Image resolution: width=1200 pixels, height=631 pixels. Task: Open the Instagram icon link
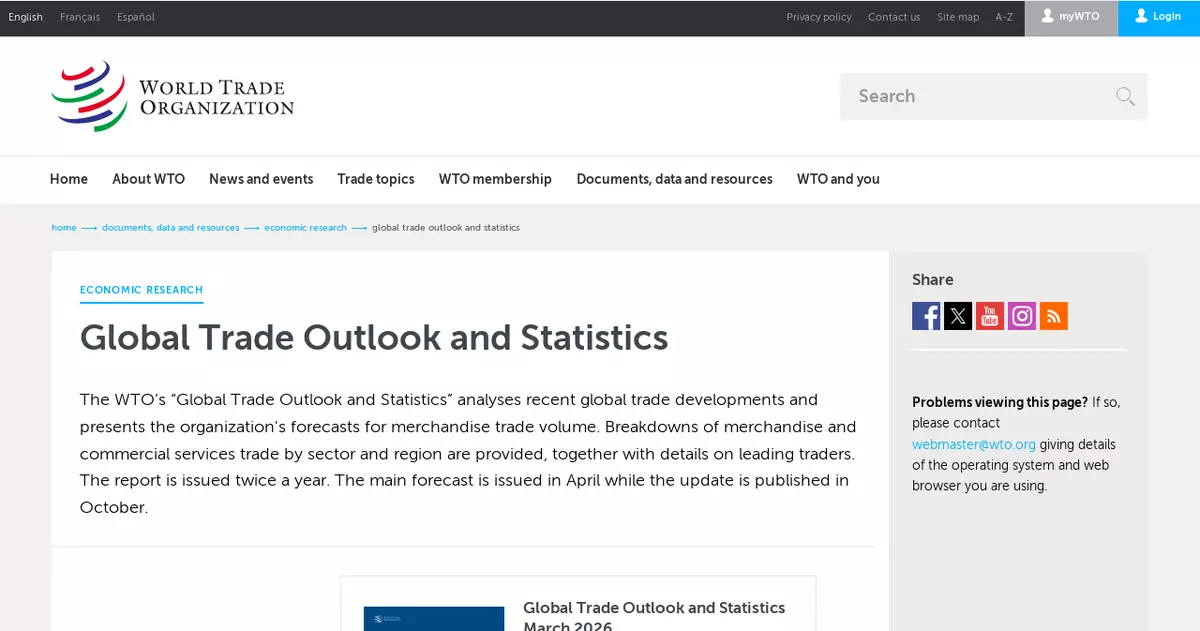click(1022, 316)
